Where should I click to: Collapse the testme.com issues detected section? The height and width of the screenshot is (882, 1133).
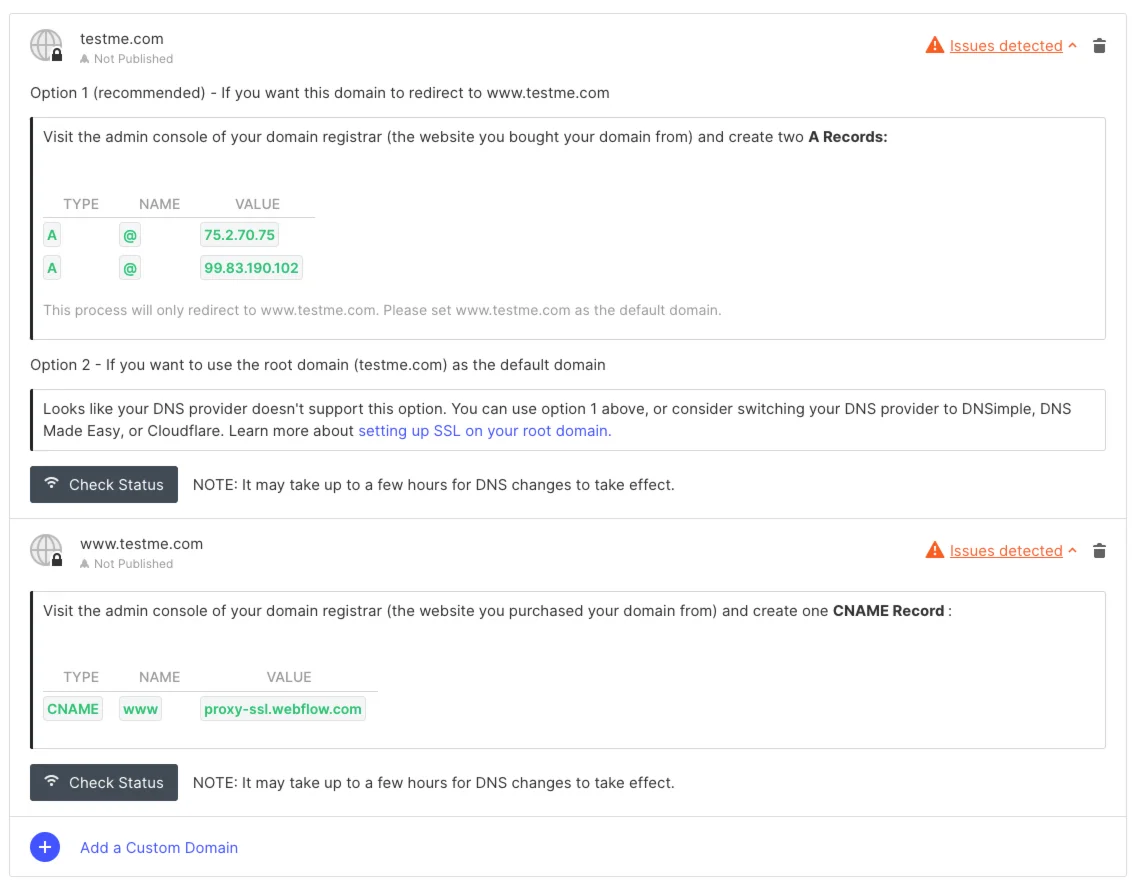[1073, 45]
